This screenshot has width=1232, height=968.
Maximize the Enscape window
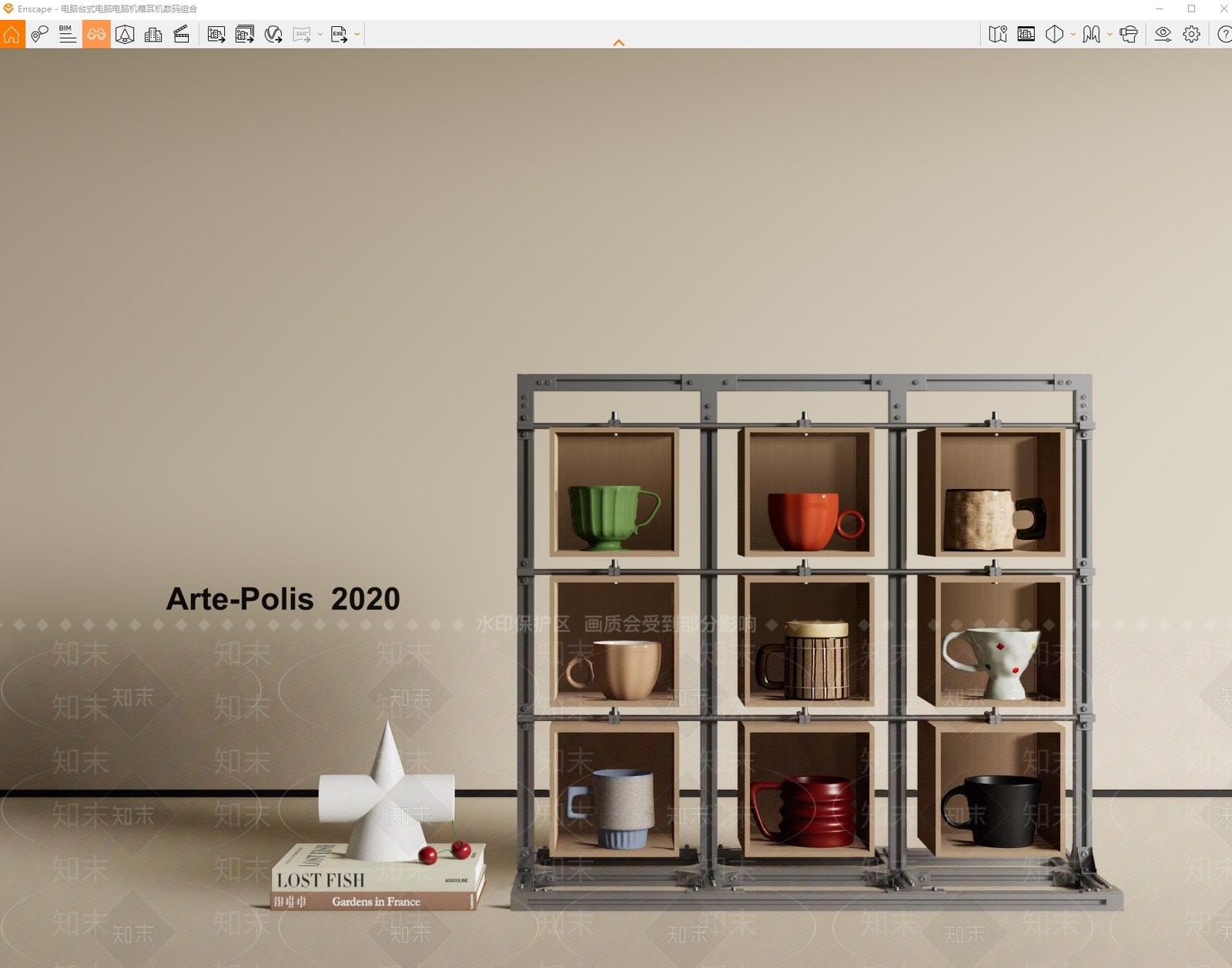[1191, 9]
